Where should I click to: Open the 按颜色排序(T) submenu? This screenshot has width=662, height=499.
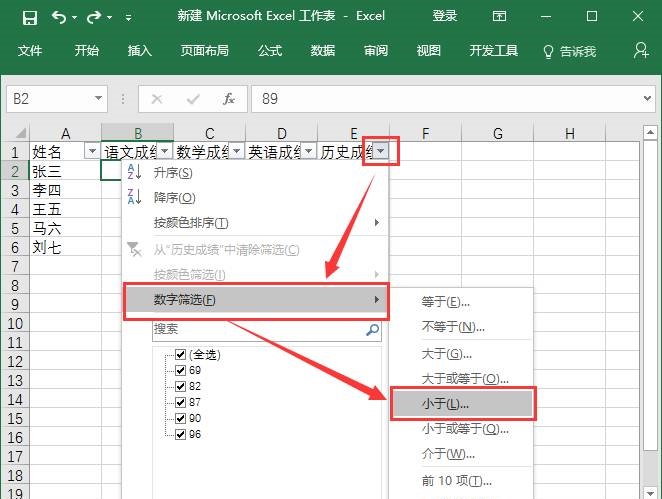point(255,222)
